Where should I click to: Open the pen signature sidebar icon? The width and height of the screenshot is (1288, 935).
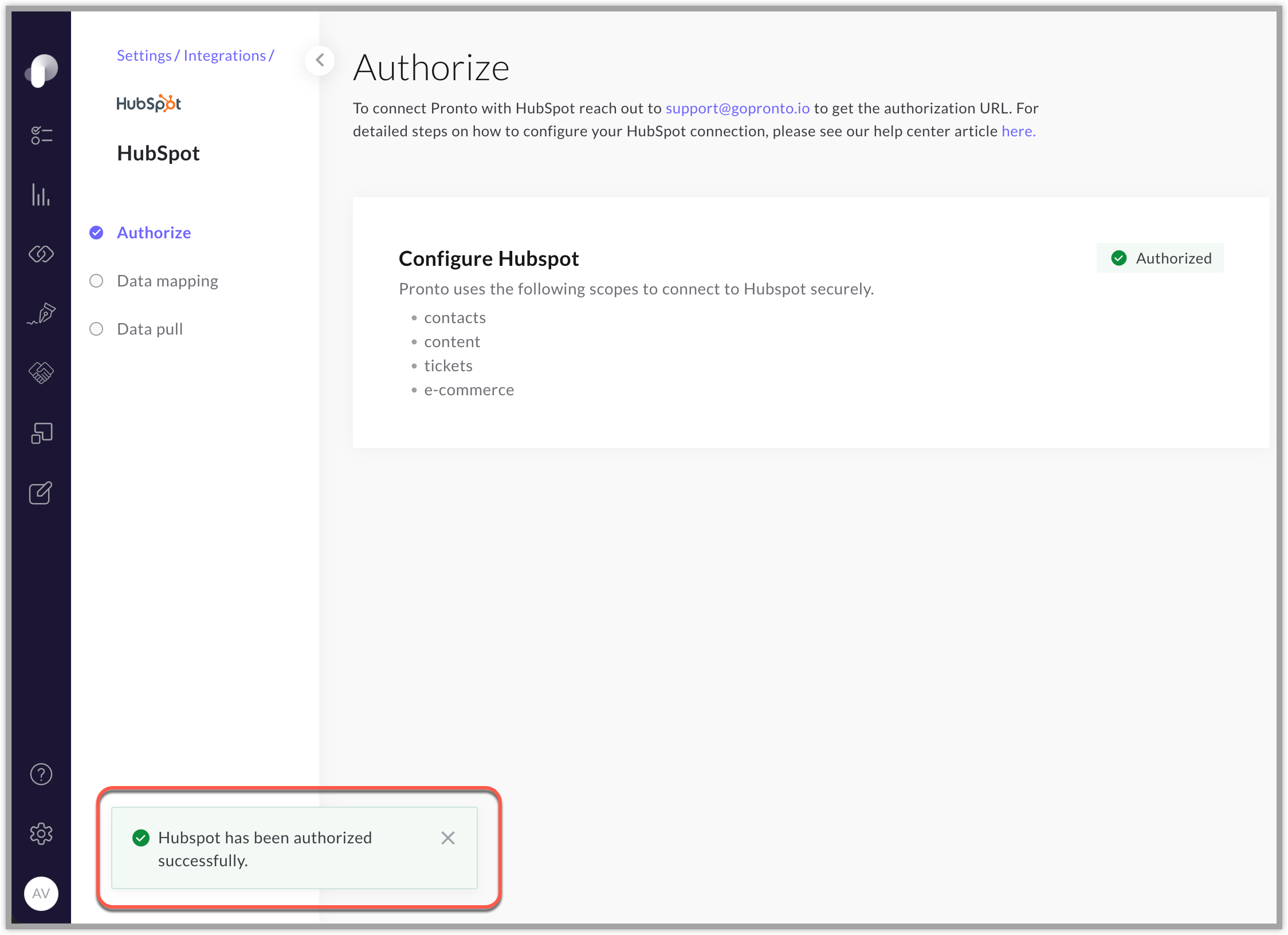coord(41,313)
